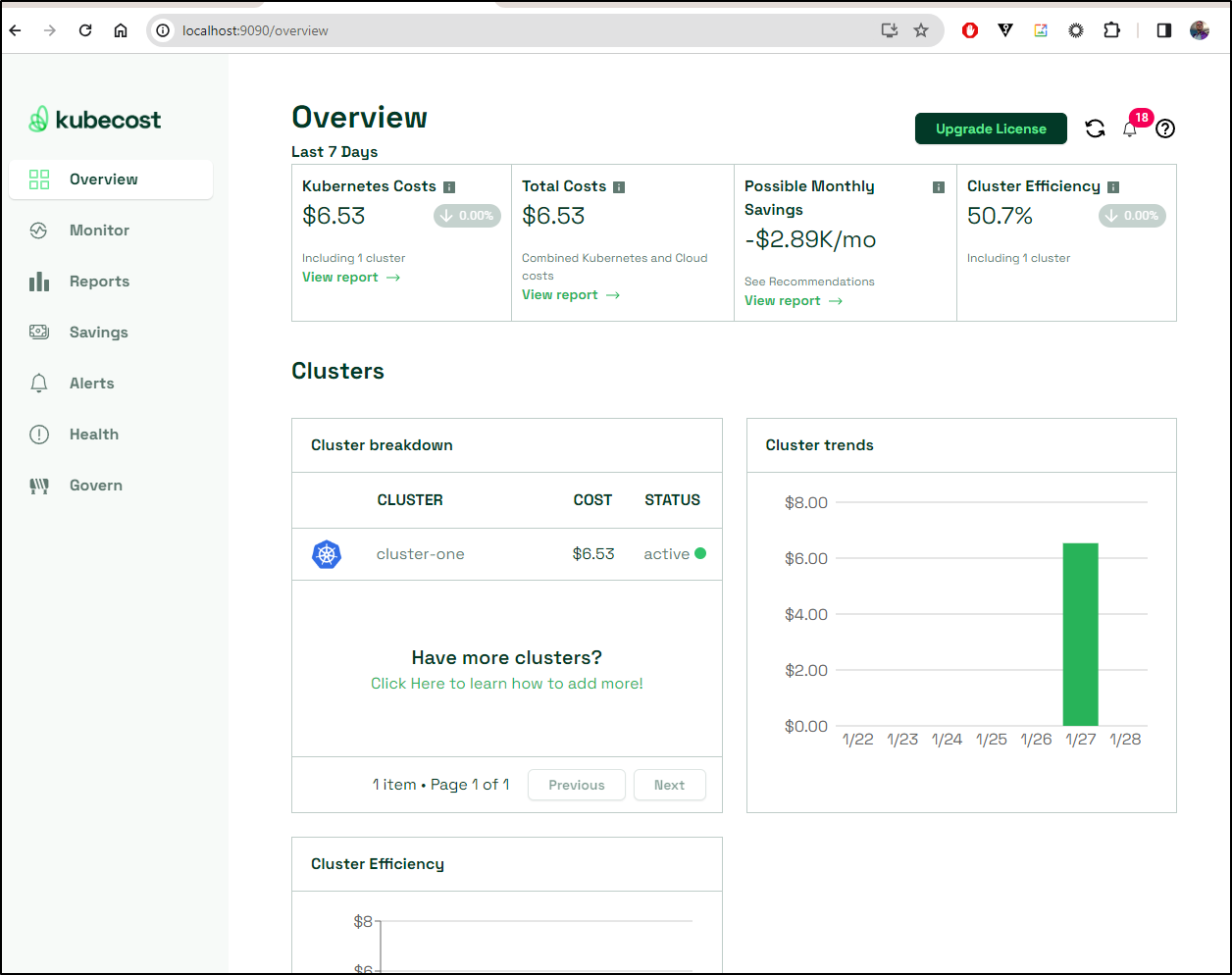1232x975 pixels.
Task: Click the $6.53 cost in cluster row
Action: [593, 554]
